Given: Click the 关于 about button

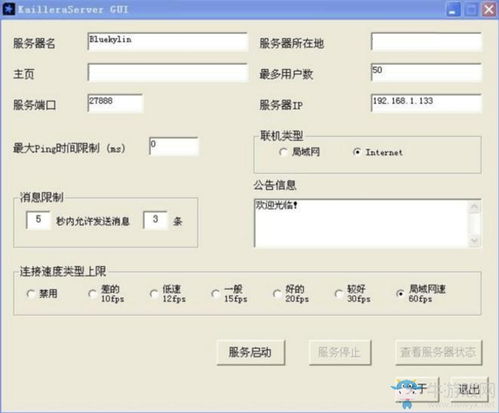Looking at the screenshot, I should (x=417, y=389).
